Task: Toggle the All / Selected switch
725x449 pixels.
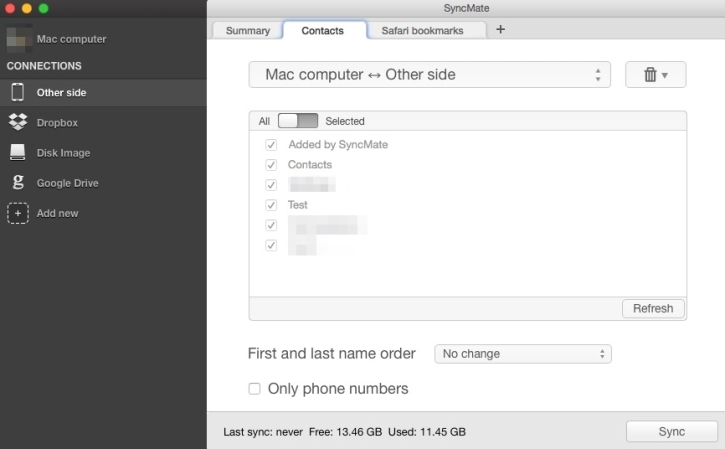Action: (x=298, y=121)
